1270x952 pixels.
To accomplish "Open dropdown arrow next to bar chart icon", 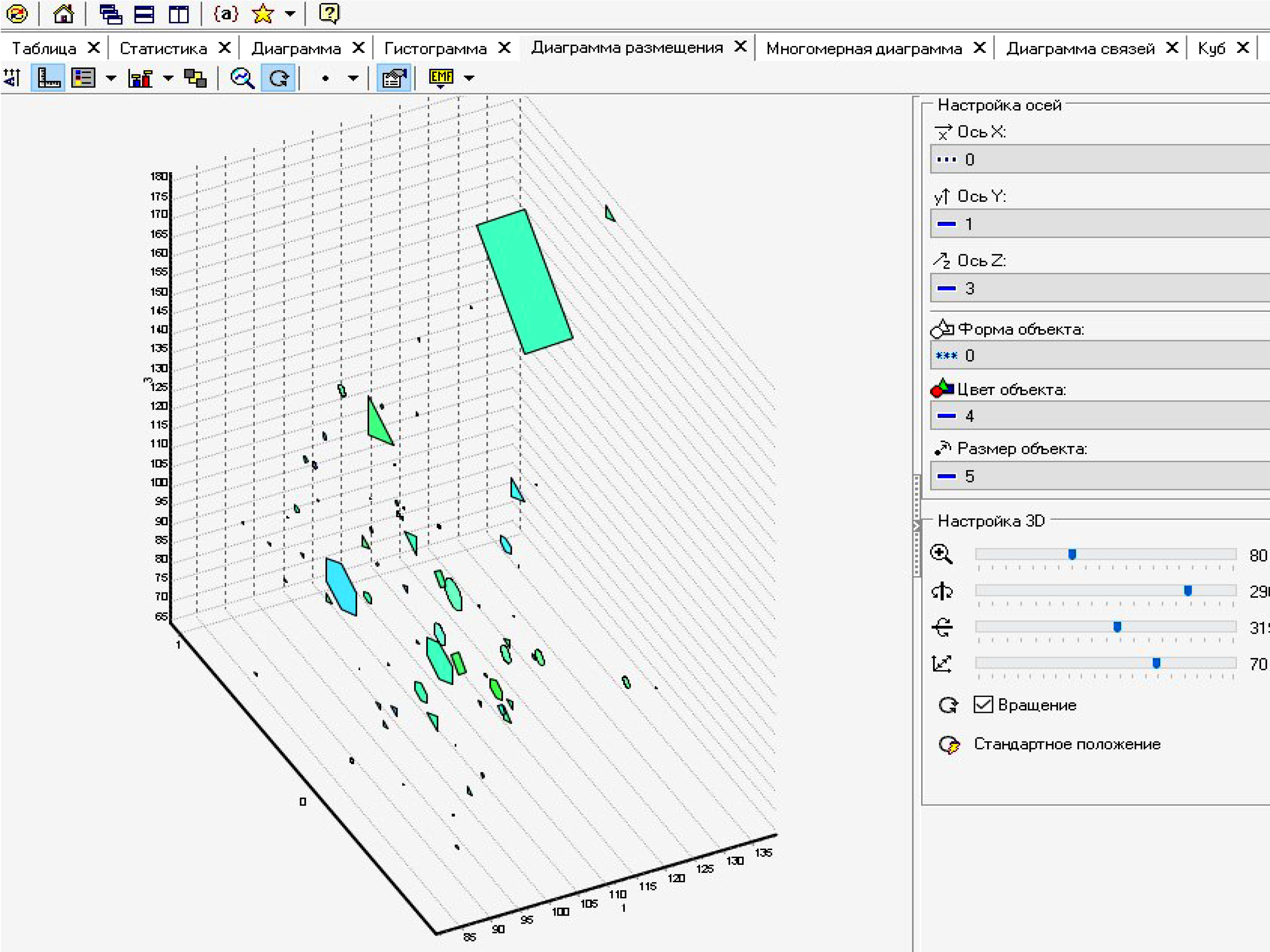I will pyautogui.click(x=168, y=78).
